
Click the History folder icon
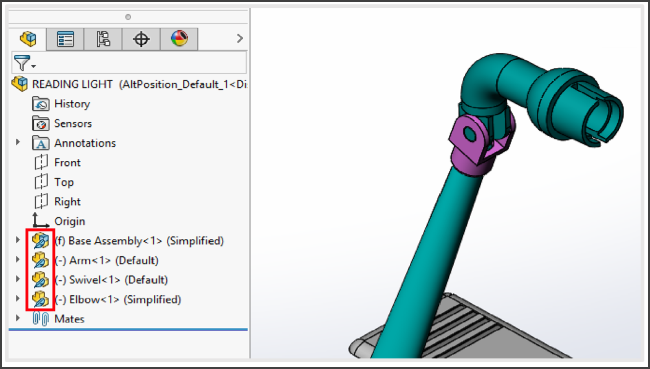click(x=41, y=104)
